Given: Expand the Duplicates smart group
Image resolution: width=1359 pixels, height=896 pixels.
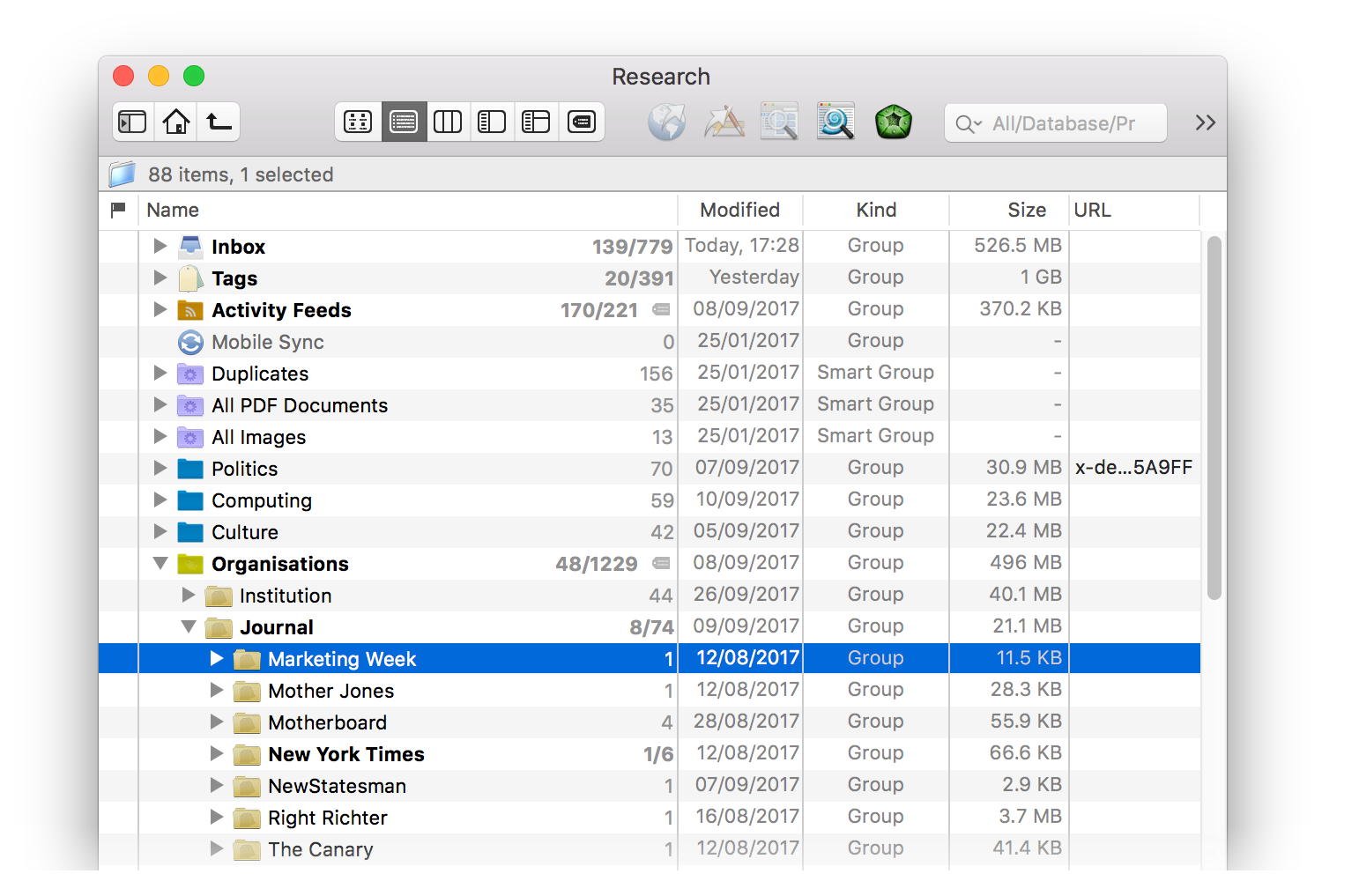Looking at the screenshot, I should (x=160, y=373).
